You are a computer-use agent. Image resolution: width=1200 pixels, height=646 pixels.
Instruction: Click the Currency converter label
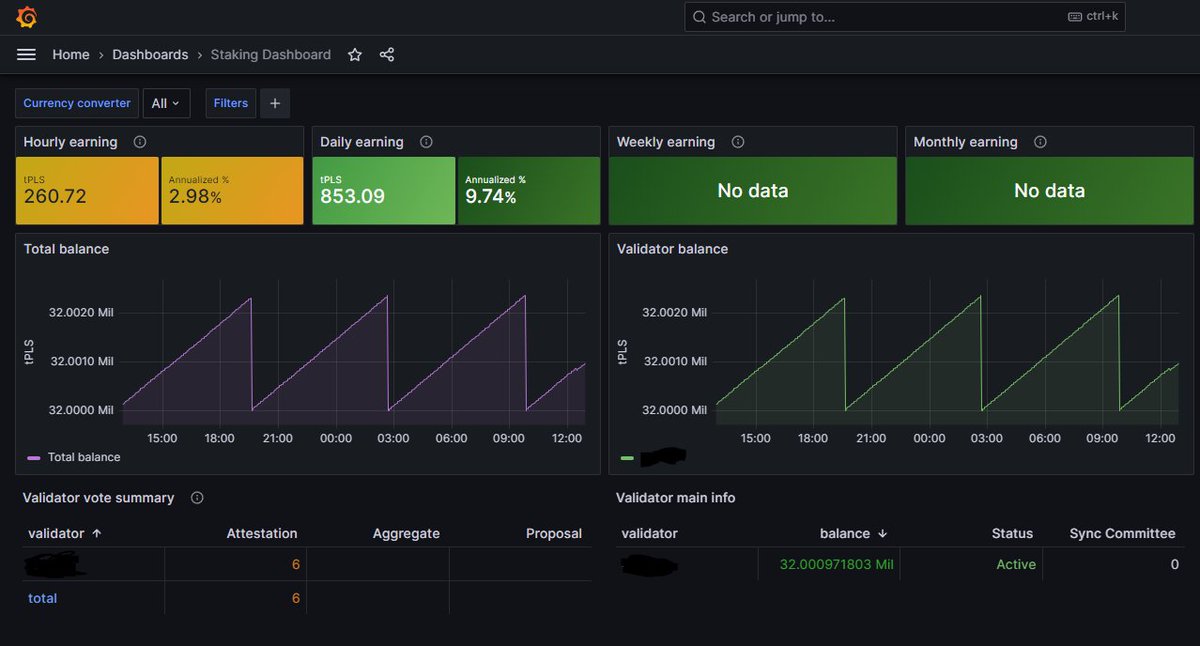pyautogui.click(x=77, y=103)
